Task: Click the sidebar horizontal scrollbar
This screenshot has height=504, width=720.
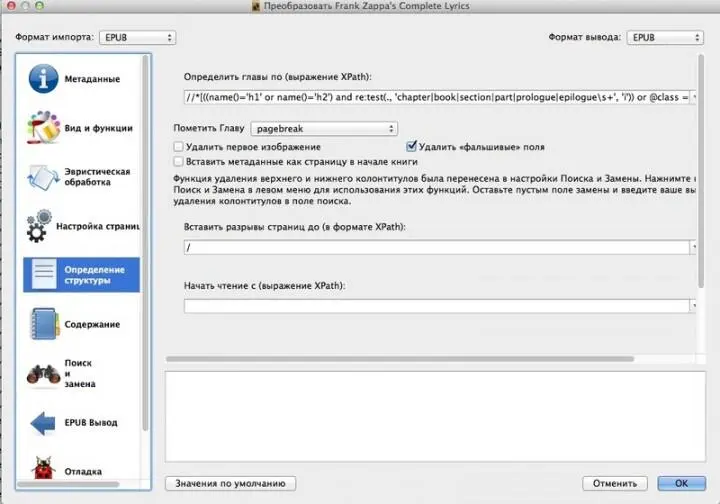Action: [x=68, y=484]
